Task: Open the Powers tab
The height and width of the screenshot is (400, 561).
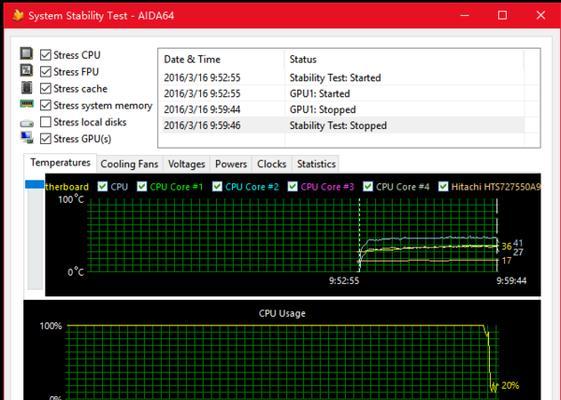Action: click(x=231, y=164)
